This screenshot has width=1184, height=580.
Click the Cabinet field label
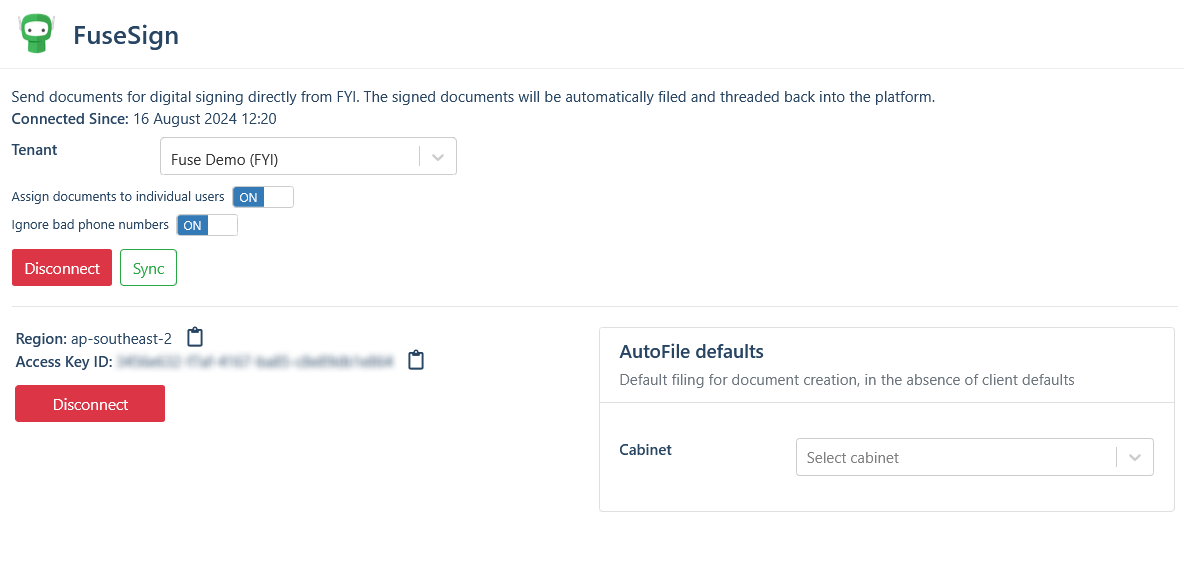646,450
